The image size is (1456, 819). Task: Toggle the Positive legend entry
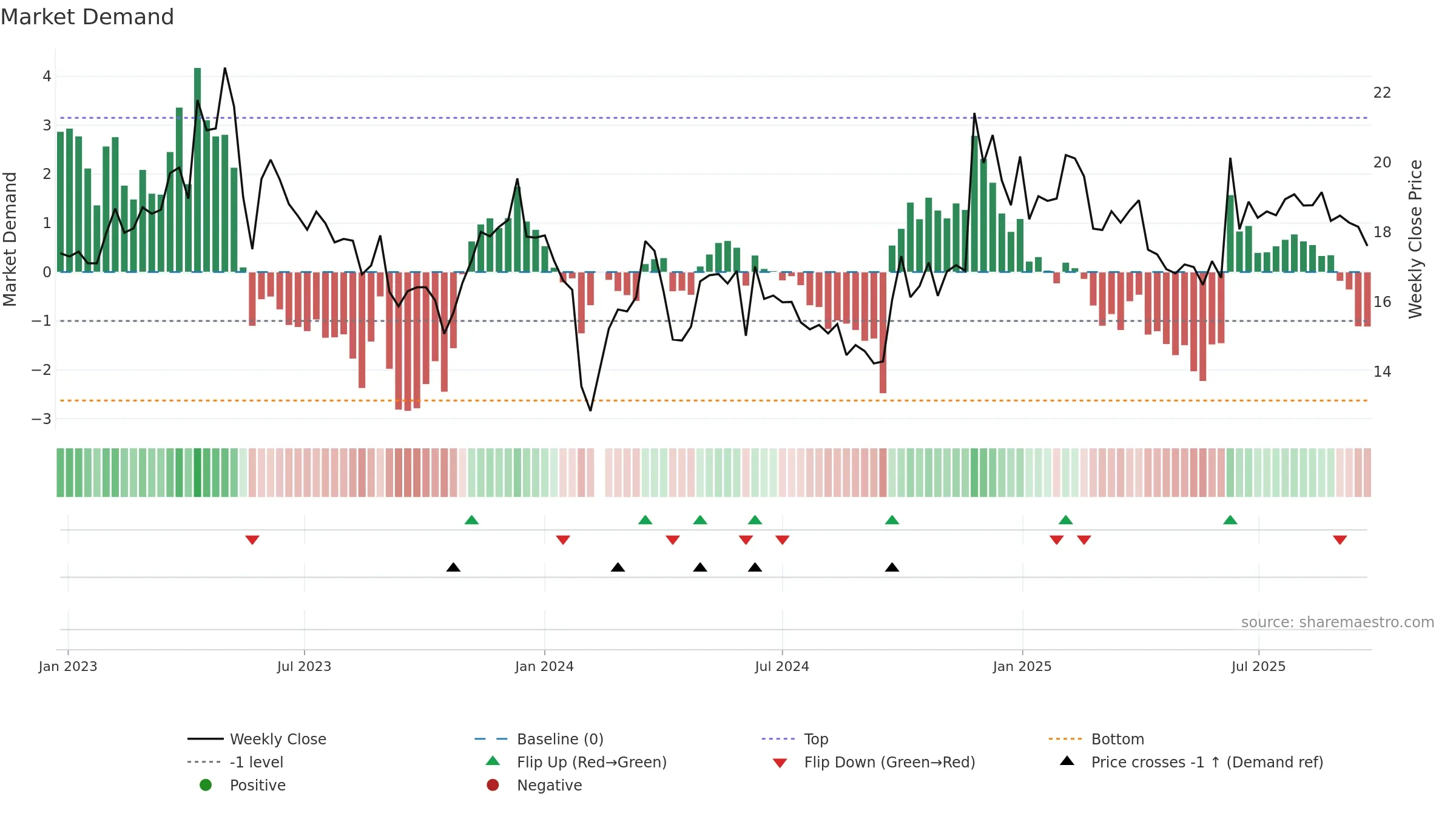[243, 785]
